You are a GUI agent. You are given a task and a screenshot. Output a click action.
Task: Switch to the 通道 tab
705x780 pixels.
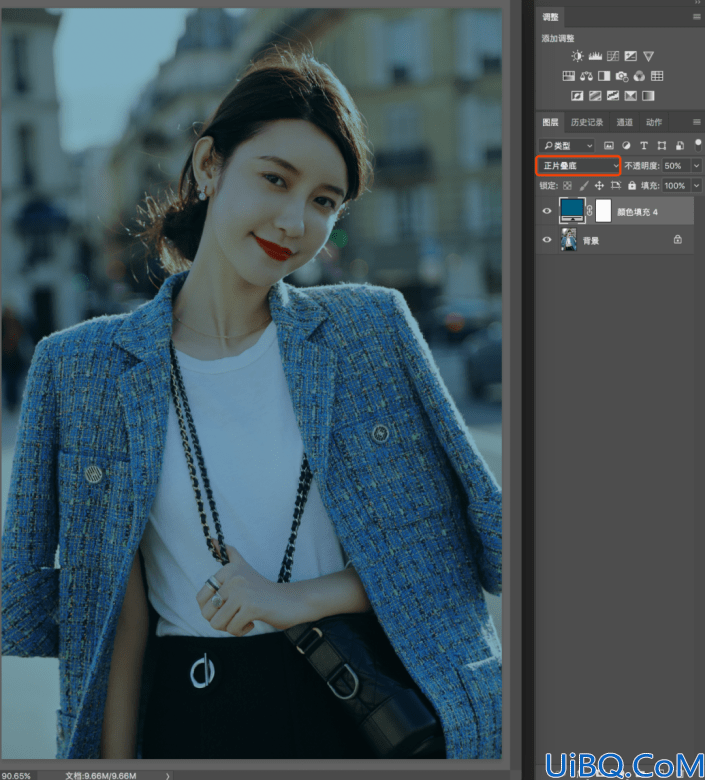(624, 122)
